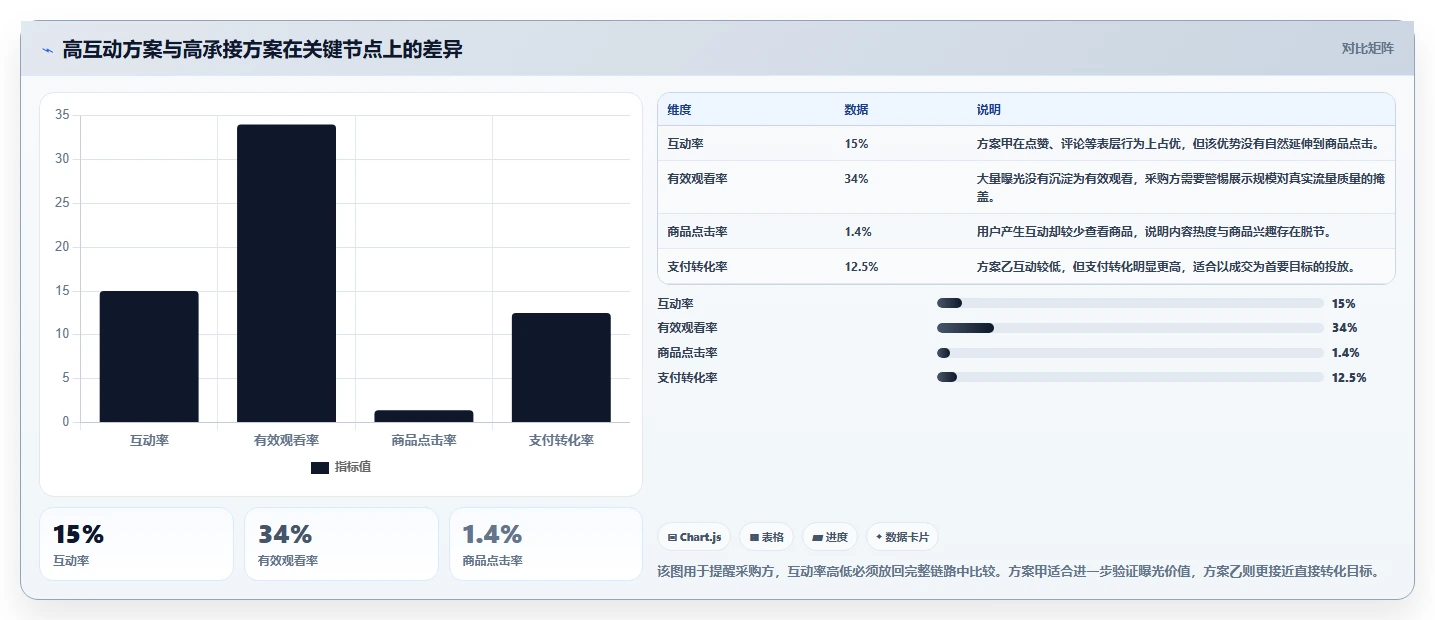Click the 34% value in table
Screen dimensions: 1435x620
point(856,178)
